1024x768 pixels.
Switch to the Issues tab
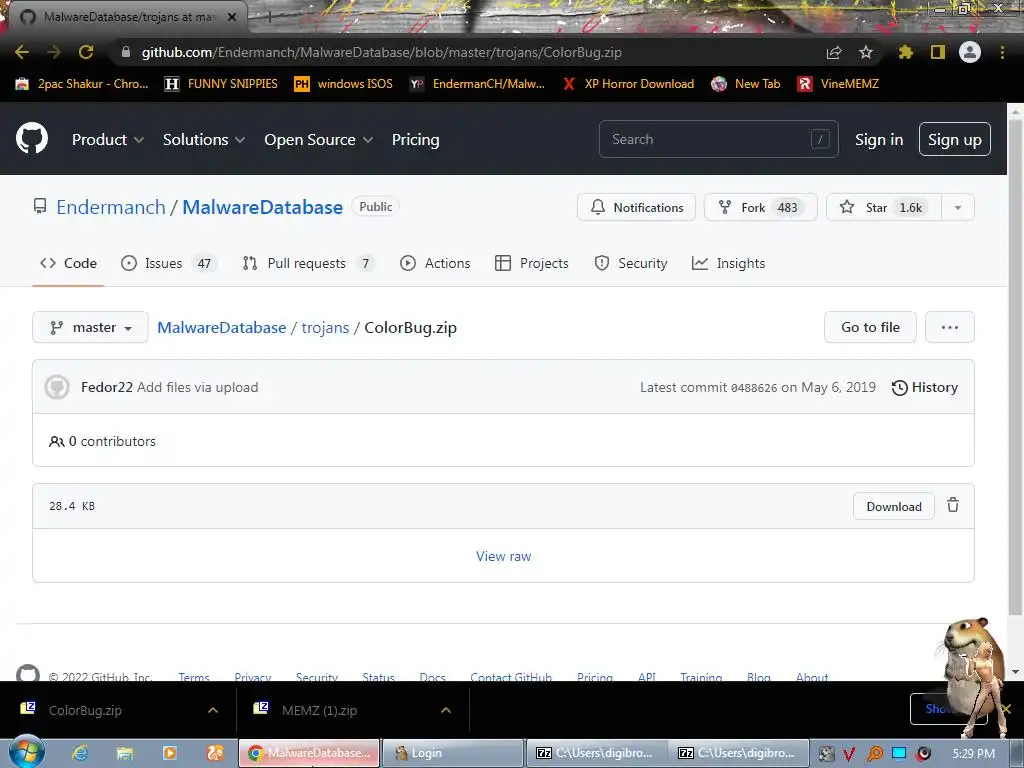(x=167, y=263)
